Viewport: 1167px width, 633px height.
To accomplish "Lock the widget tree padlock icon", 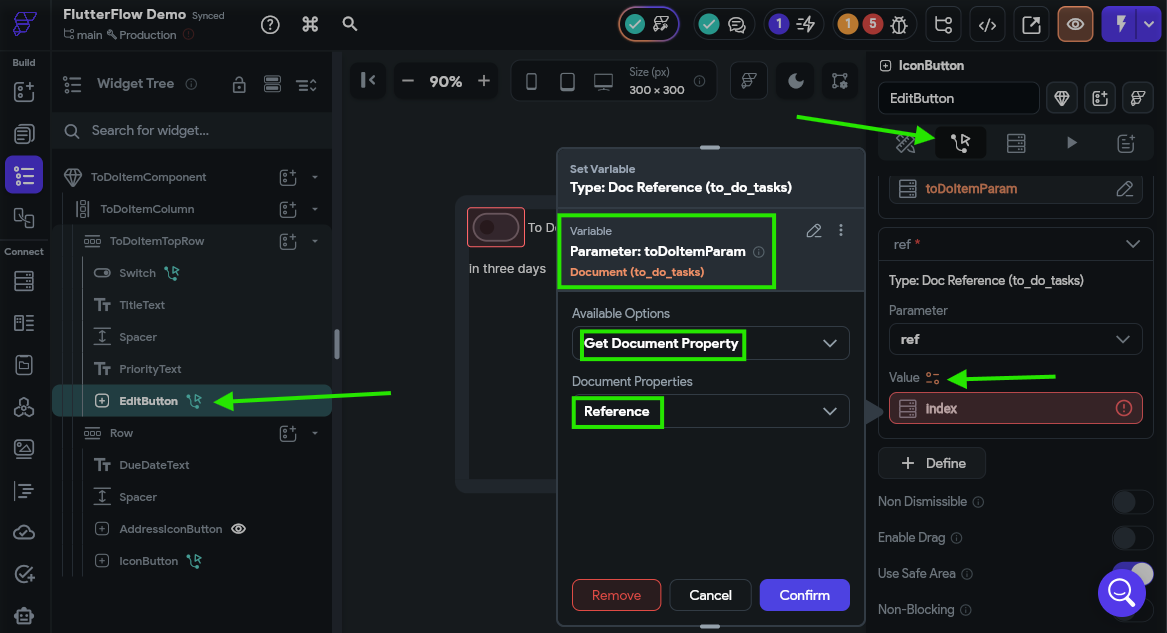I will (x=239, y=84).
